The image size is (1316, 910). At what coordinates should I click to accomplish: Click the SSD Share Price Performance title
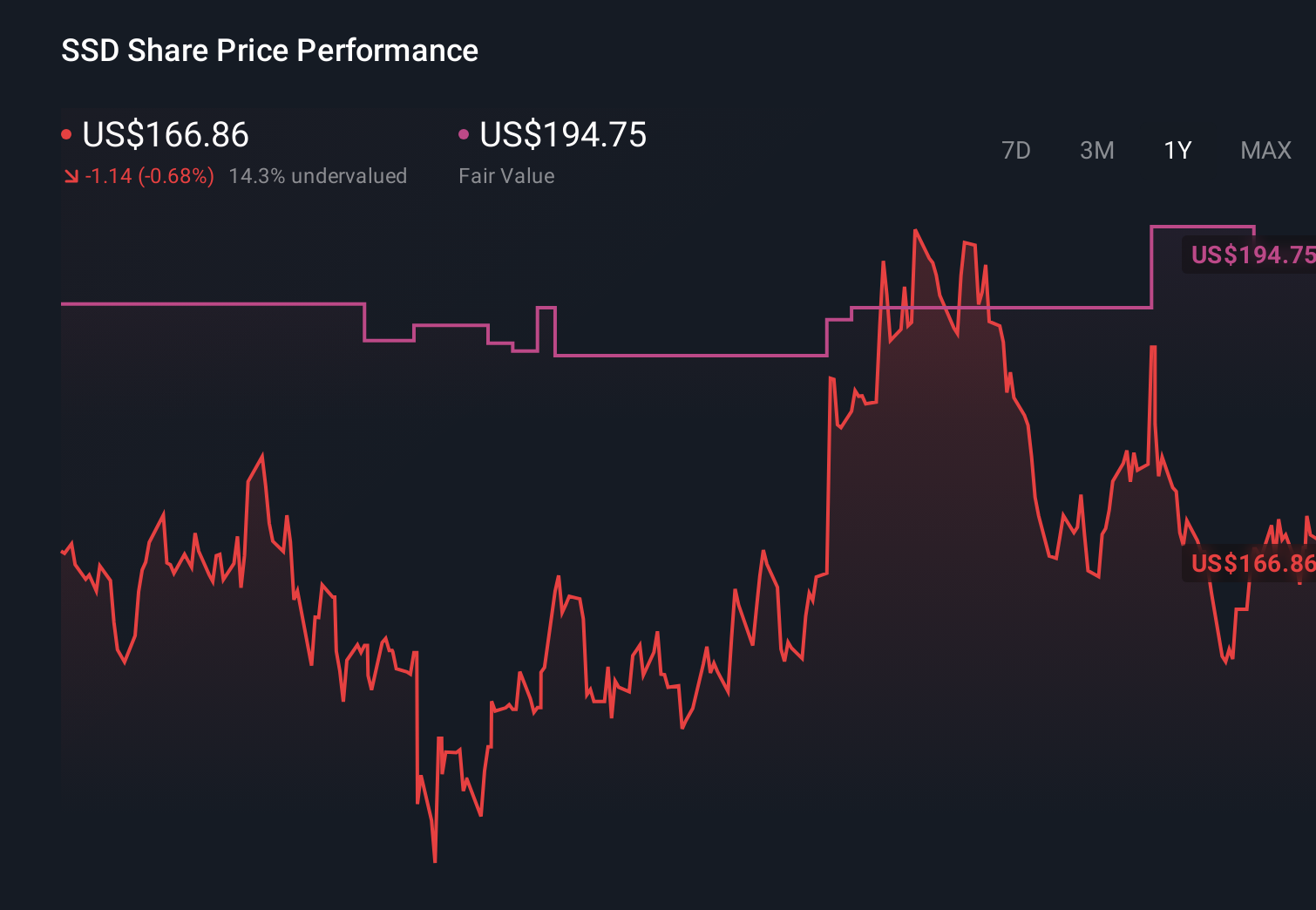269,51
